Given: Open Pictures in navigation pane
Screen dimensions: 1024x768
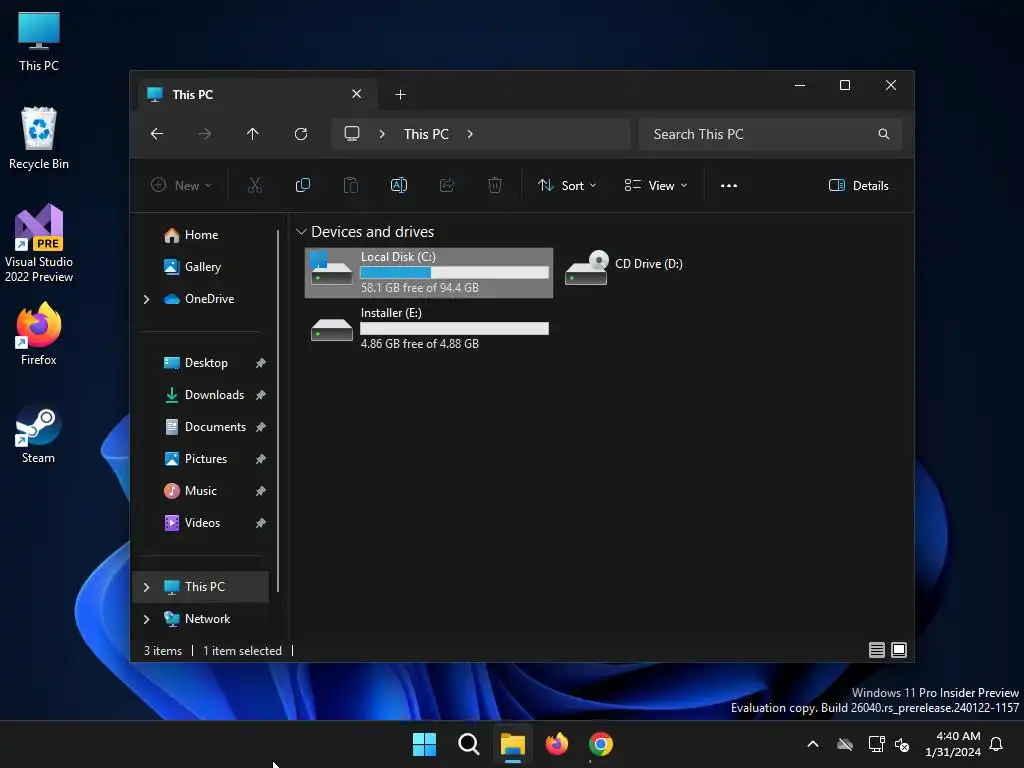Looking at the screenshot, I should (206, 459).
